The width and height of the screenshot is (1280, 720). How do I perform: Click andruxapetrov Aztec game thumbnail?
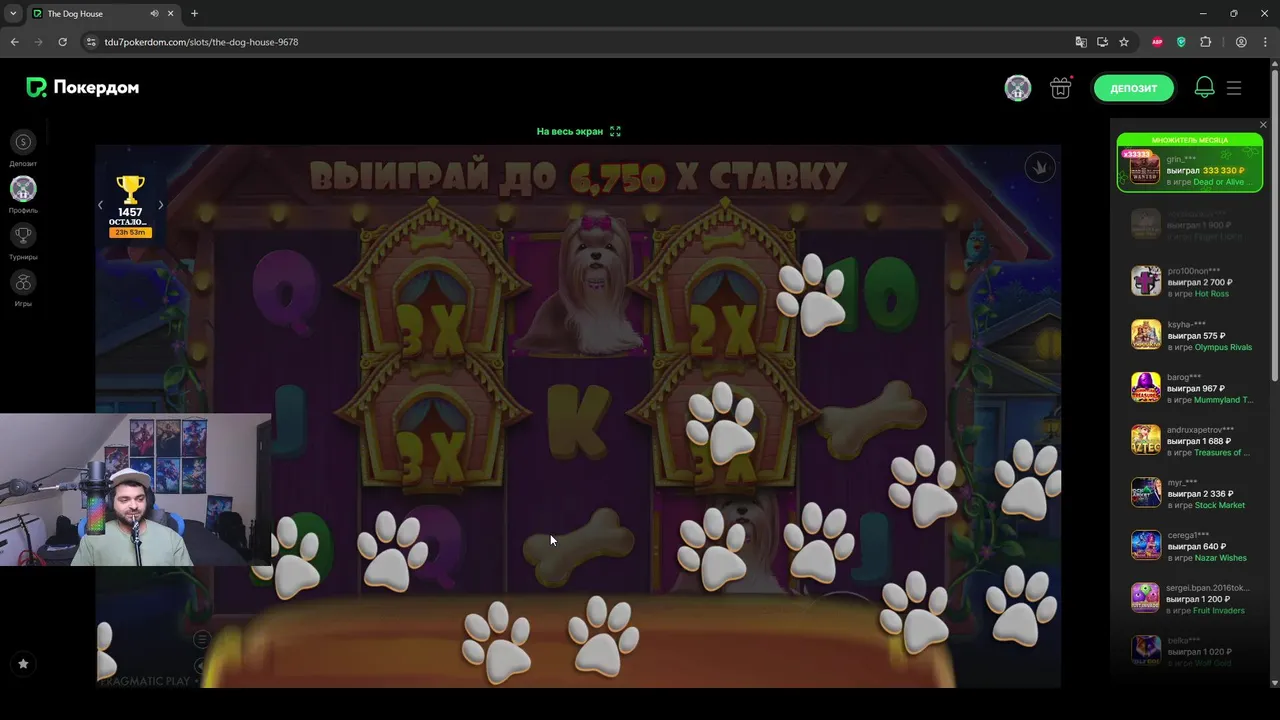[1146, 440]
